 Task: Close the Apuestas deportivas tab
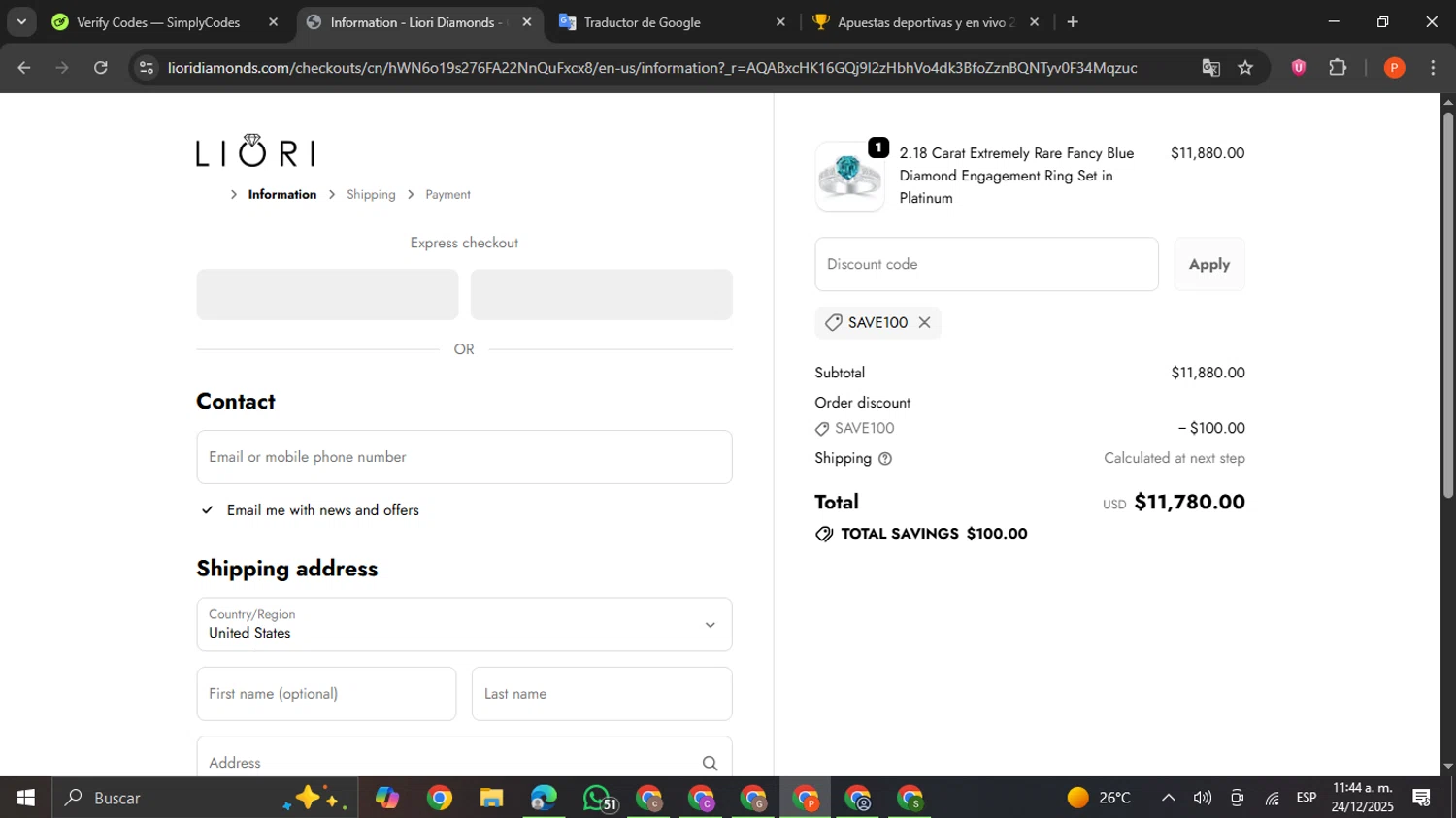1034,22
